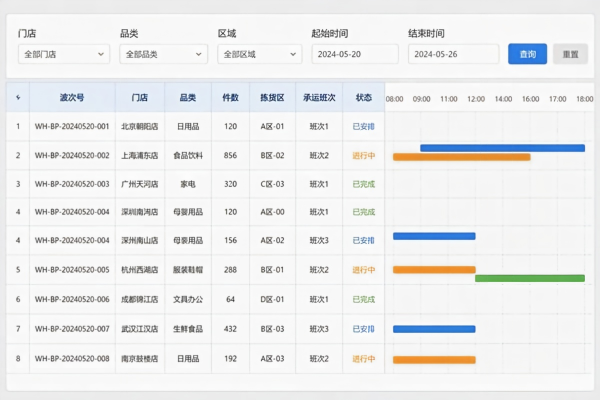
Task: Click the 家电 category cell
Action: [x=188, y=184]
